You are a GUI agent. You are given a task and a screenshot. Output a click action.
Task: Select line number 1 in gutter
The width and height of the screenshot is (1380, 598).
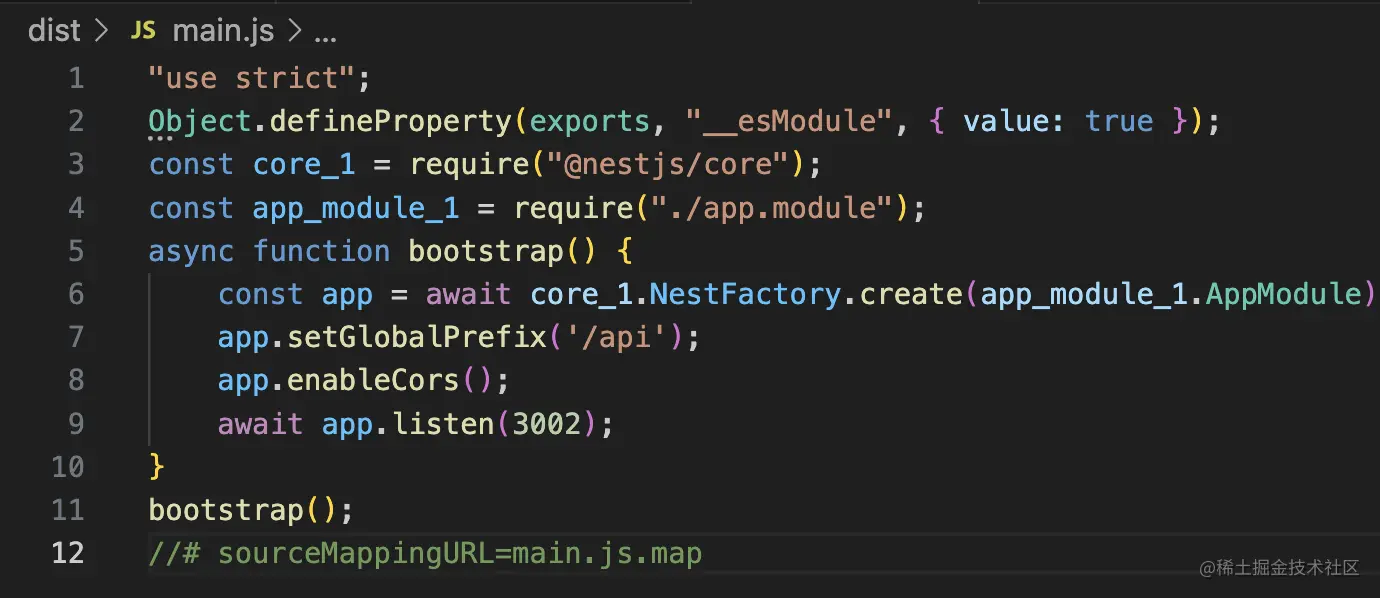click(x=77, y=78)
